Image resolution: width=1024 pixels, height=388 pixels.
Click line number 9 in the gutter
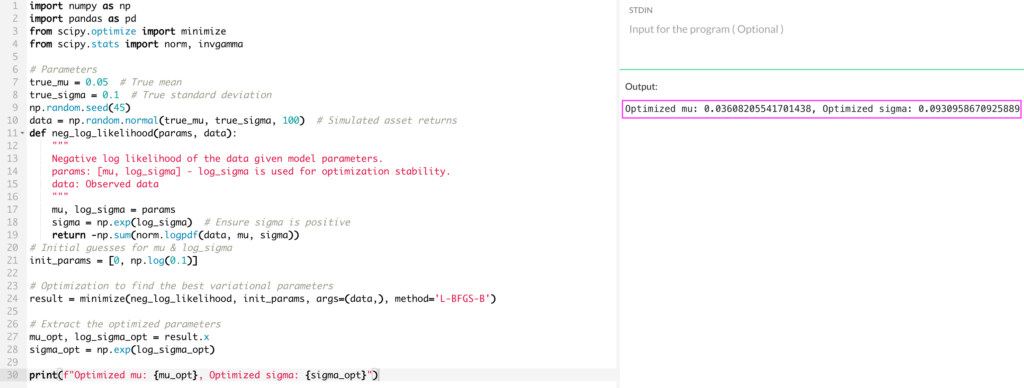coord(15,108)
